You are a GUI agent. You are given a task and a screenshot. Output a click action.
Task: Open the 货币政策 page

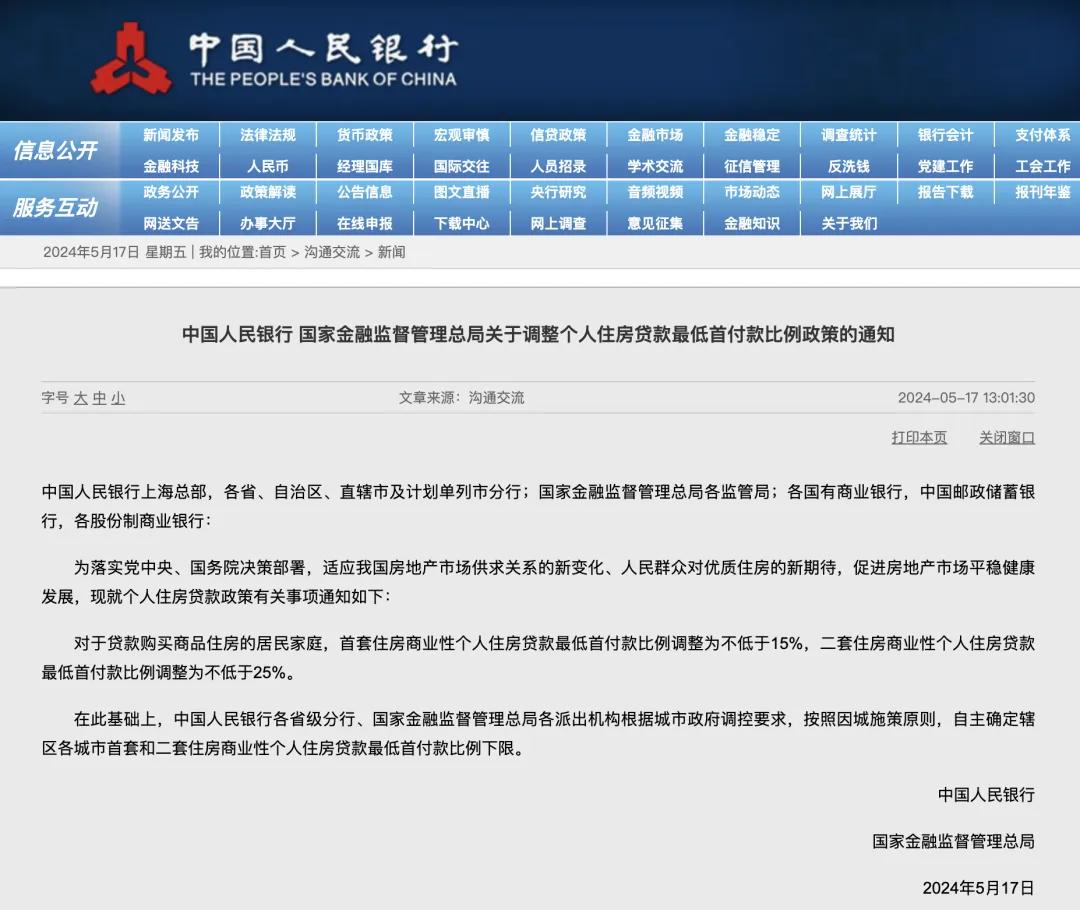coord(365,135)
